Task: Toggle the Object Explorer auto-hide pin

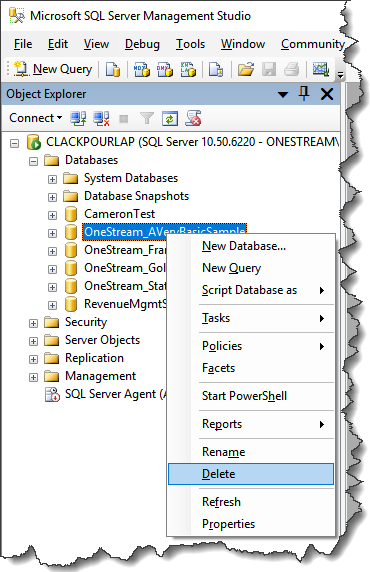Action: [x=304, y=94]
